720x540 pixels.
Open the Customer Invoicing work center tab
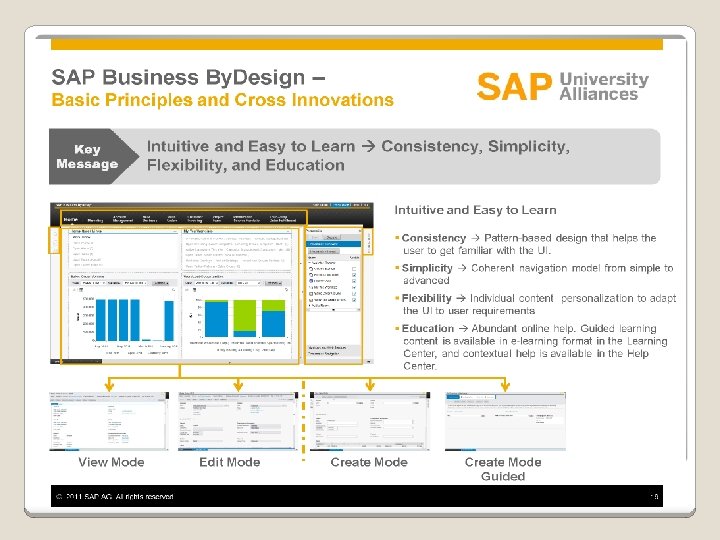[195, 219]
